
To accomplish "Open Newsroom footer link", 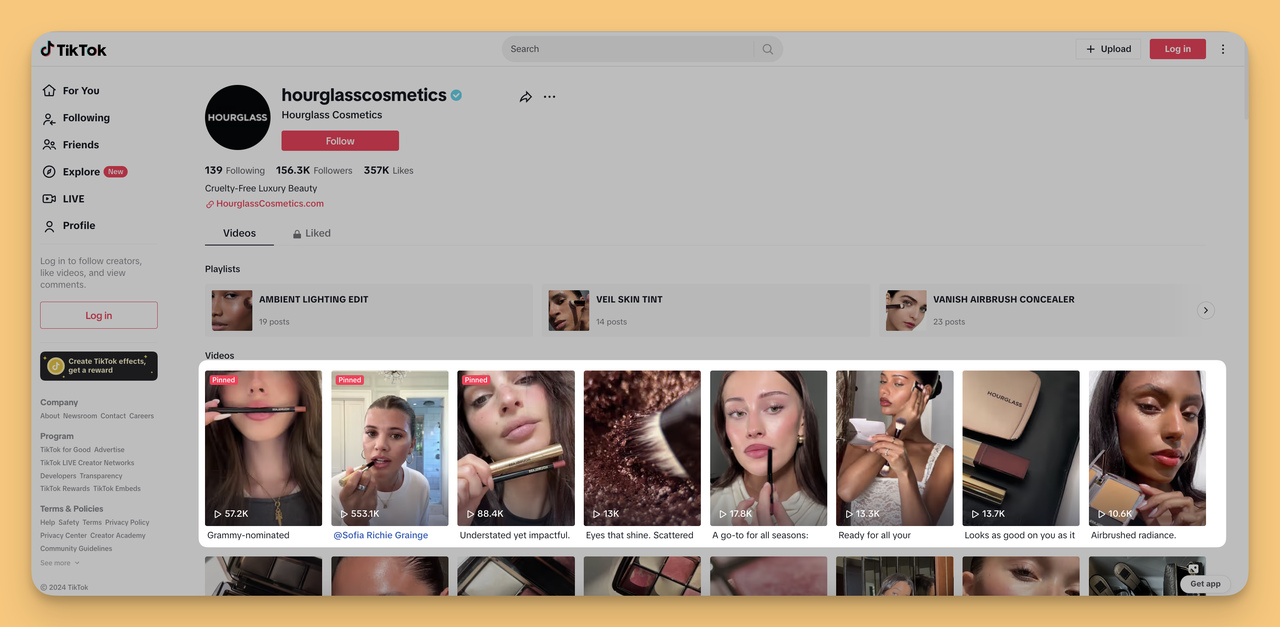I will coord(80,416).
